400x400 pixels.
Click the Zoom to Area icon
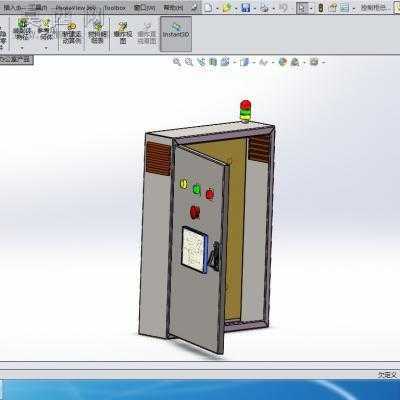[189, 62]
